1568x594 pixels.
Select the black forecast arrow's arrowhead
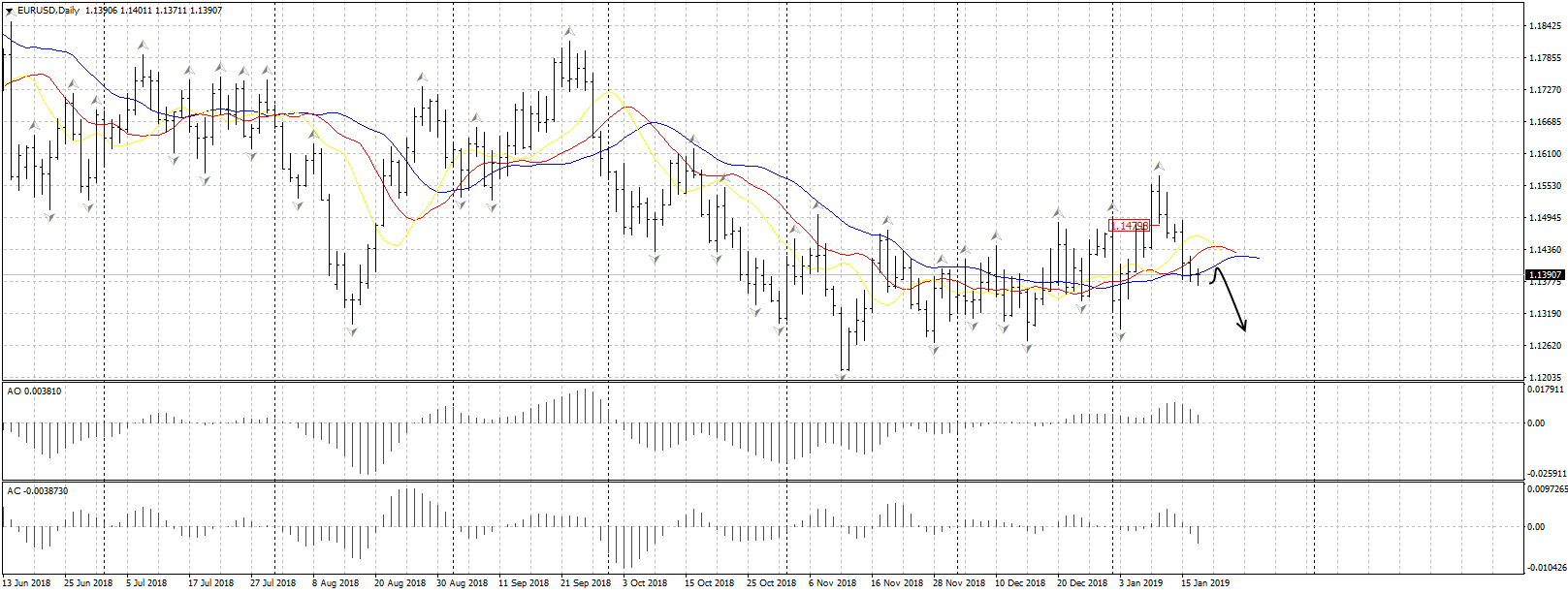[x=1242, y=328]
